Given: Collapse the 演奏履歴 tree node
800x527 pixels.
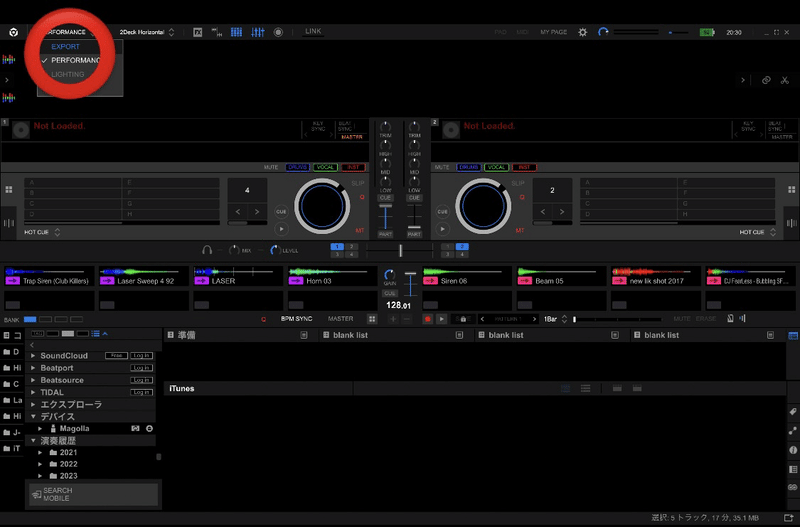Looking at the screenshot, I should click(x=33, y=440).
